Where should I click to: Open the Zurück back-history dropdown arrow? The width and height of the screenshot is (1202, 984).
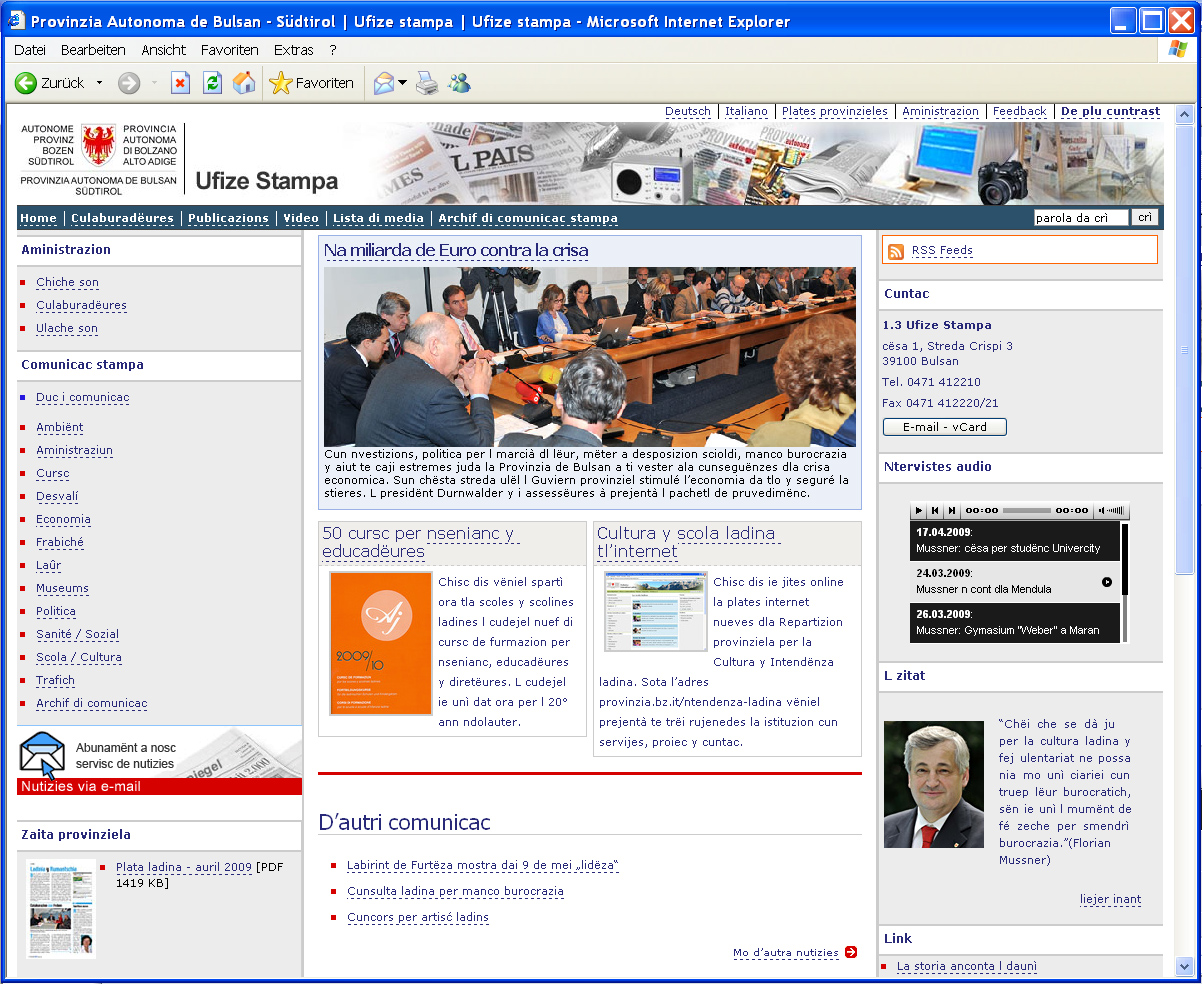(x=99, y=84)
